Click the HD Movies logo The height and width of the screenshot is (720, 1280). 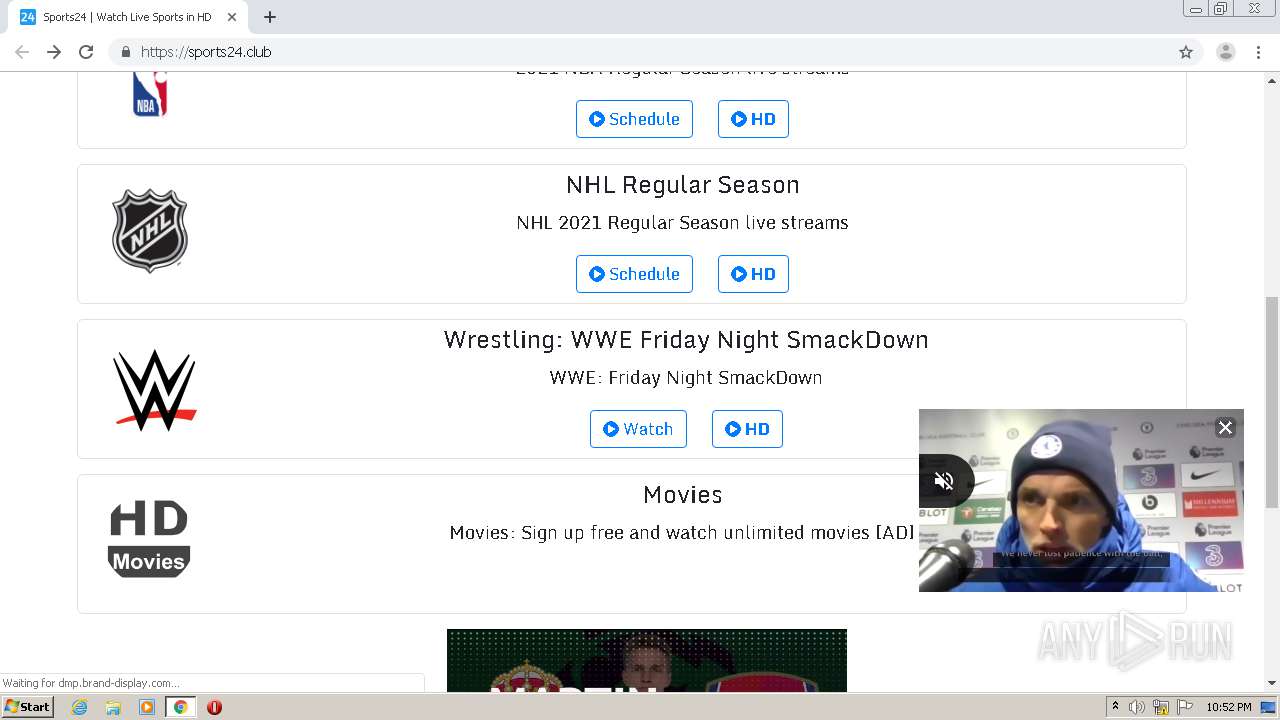click(149, 539)
